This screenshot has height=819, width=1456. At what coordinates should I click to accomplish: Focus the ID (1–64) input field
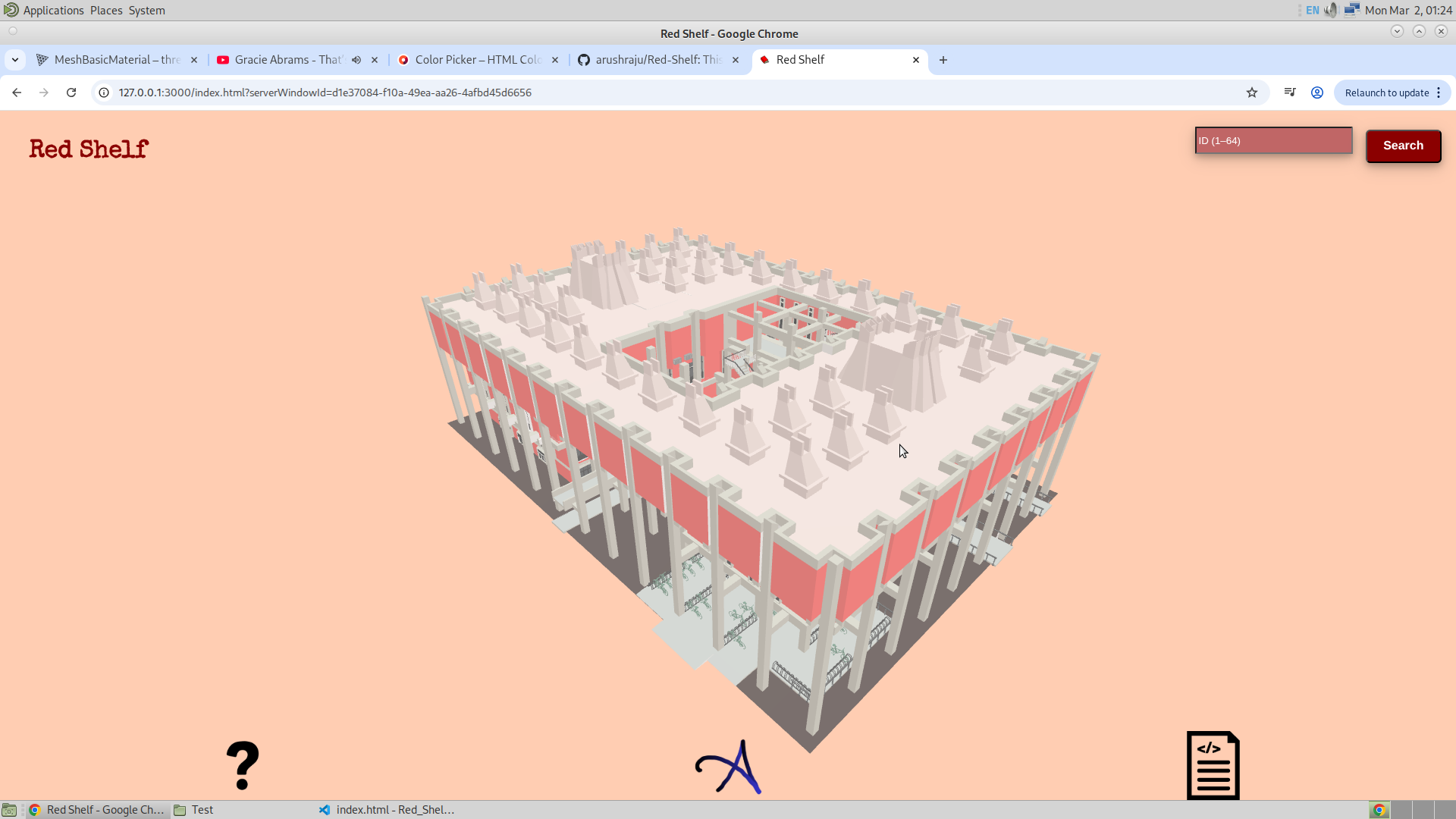1273,141
